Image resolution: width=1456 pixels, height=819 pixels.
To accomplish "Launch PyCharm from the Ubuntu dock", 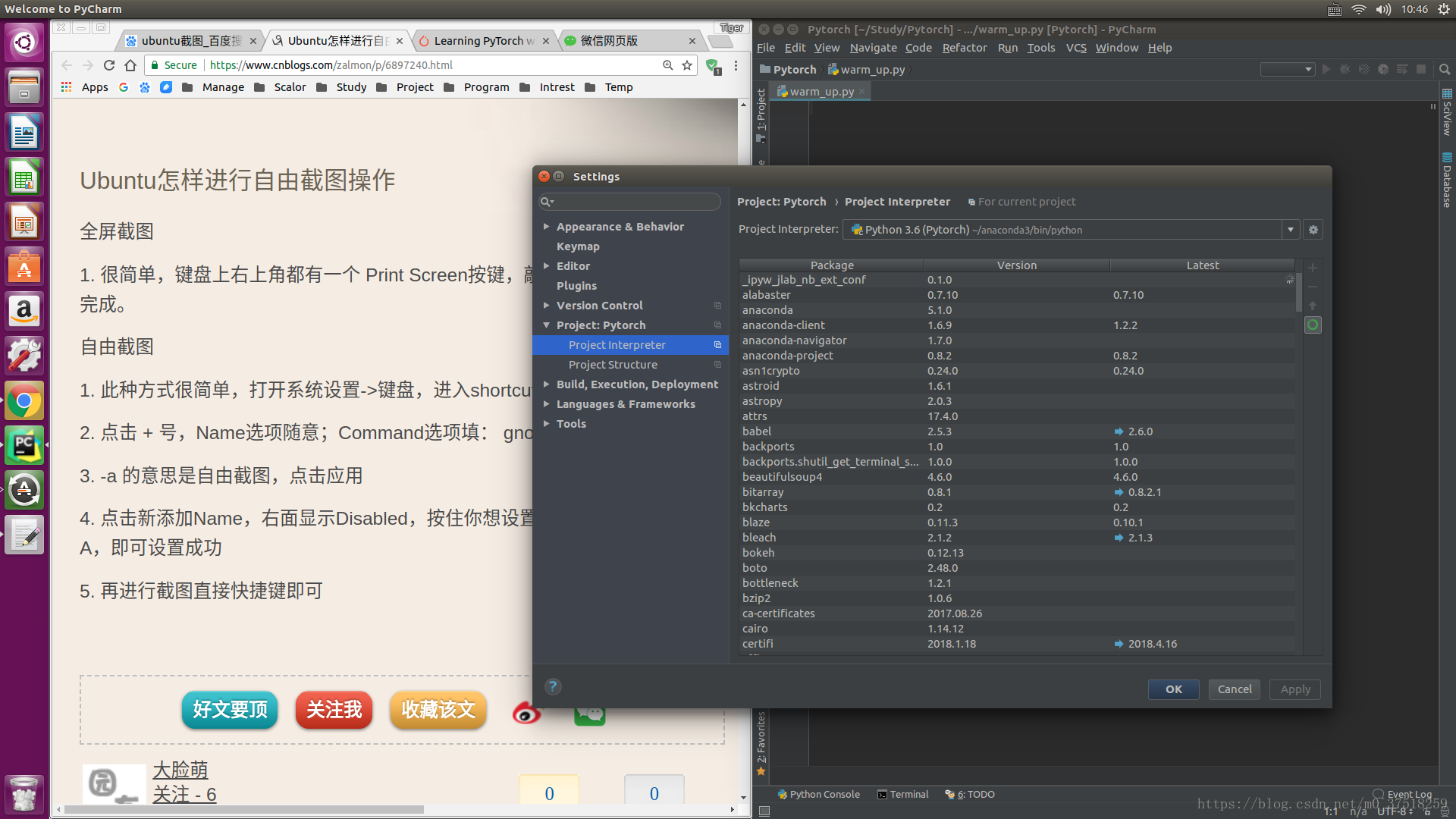I will pos(24,445).
